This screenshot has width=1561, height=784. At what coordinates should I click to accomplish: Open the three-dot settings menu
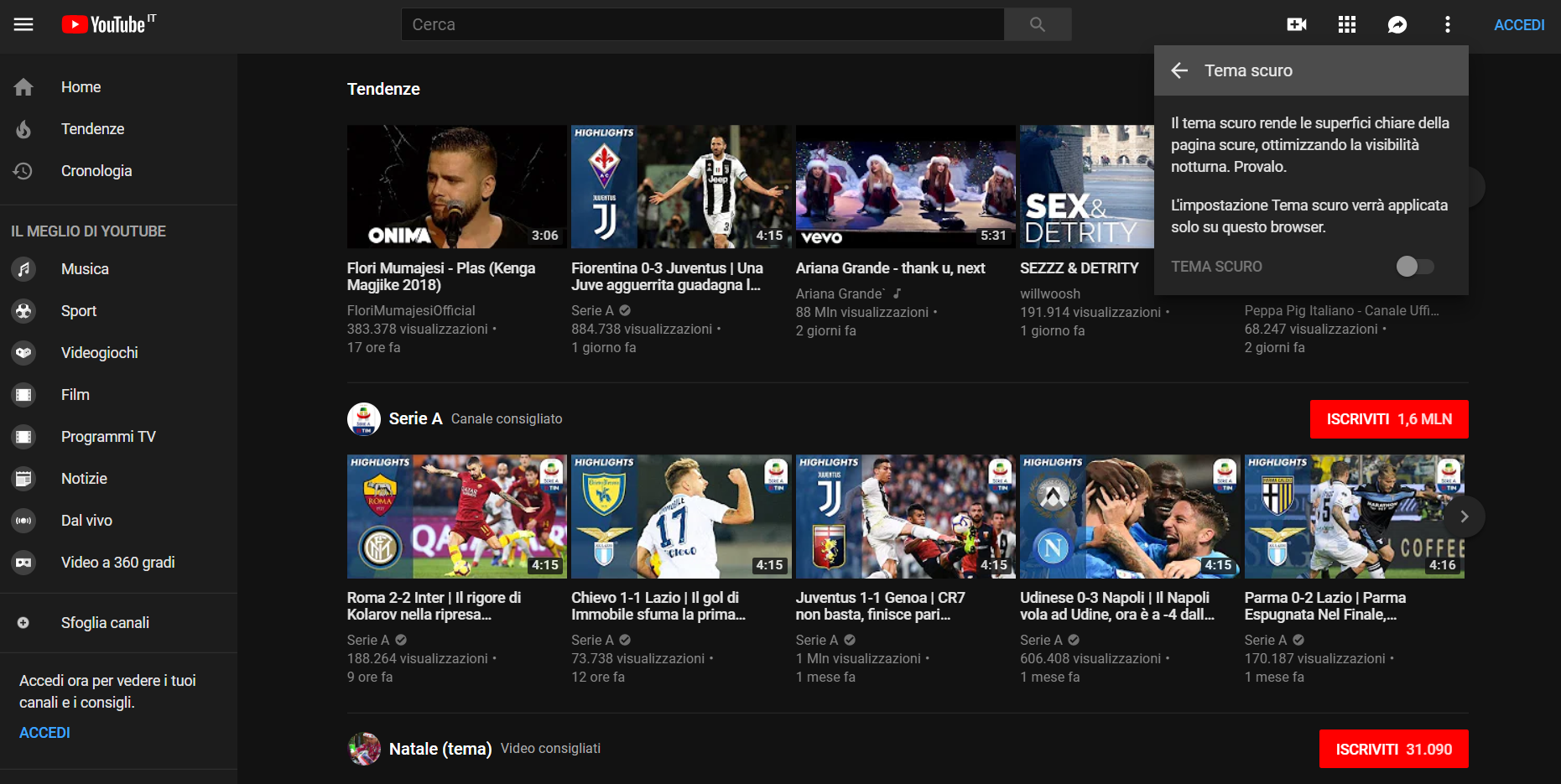coord(1447,24)
